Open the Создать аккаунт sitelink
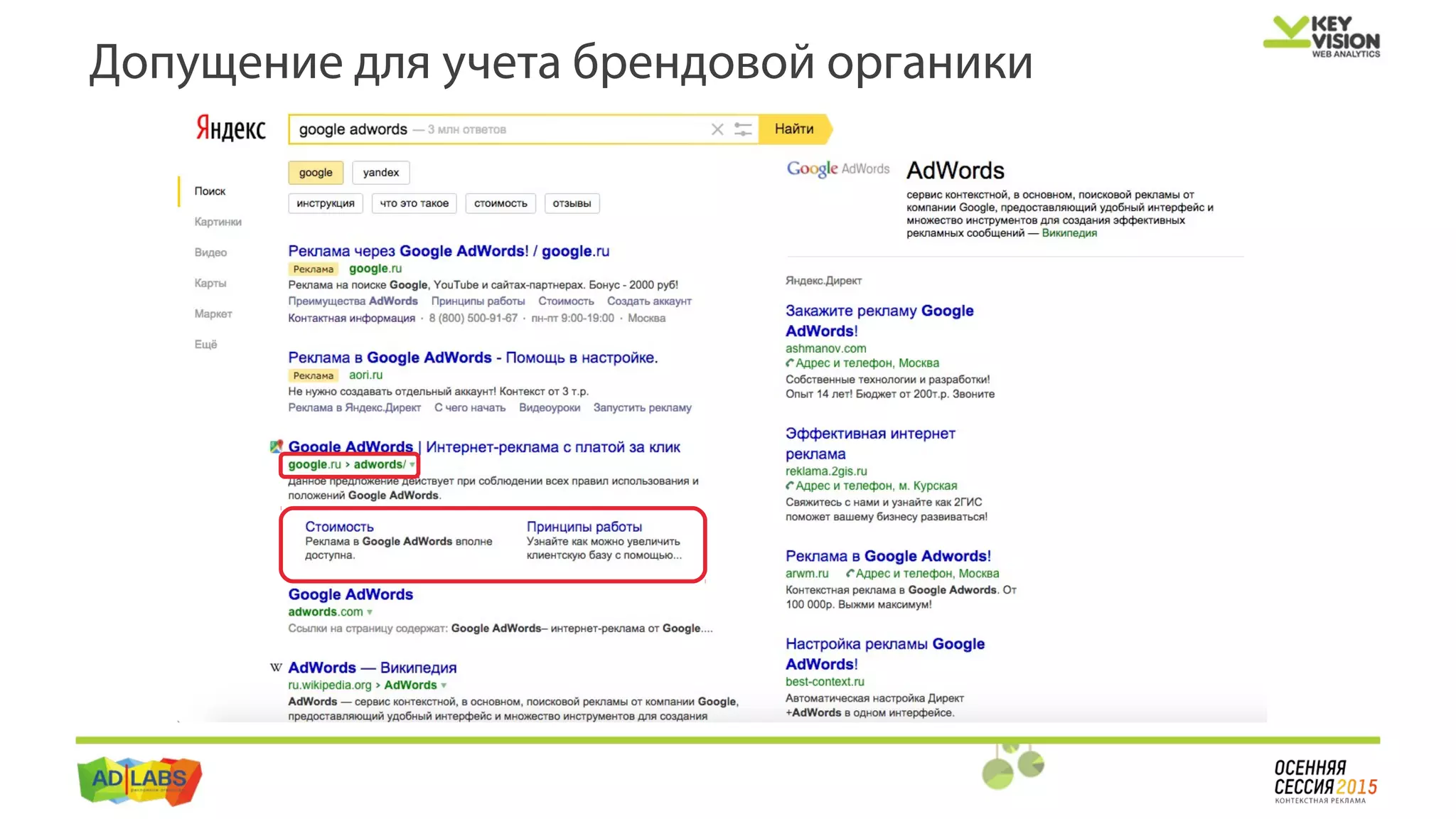The image size is (1456, 819). point(649,301)
